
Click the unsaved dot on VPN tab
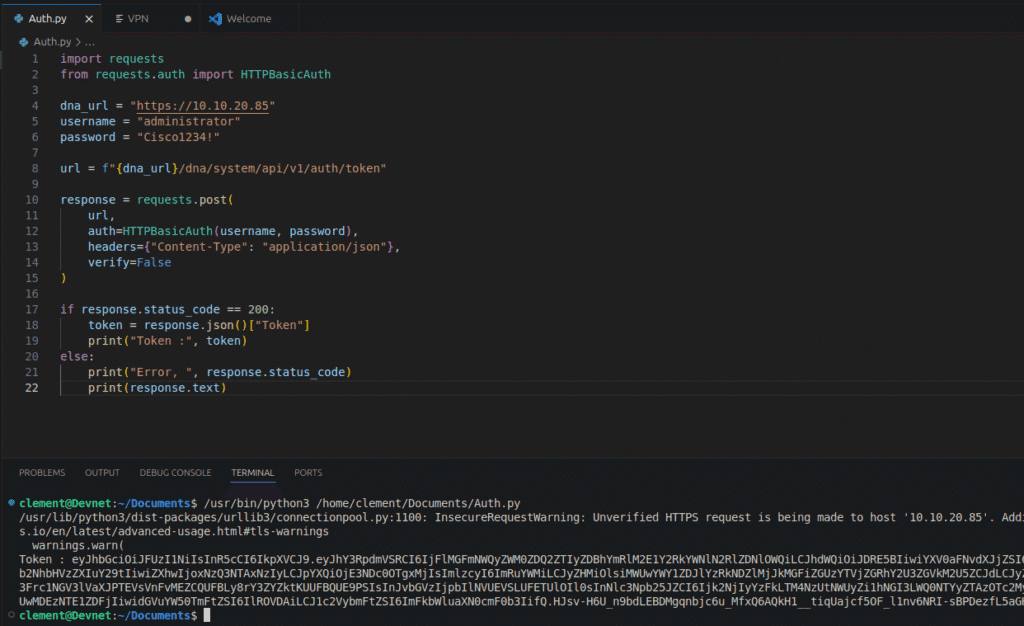[x=188, y=19]
